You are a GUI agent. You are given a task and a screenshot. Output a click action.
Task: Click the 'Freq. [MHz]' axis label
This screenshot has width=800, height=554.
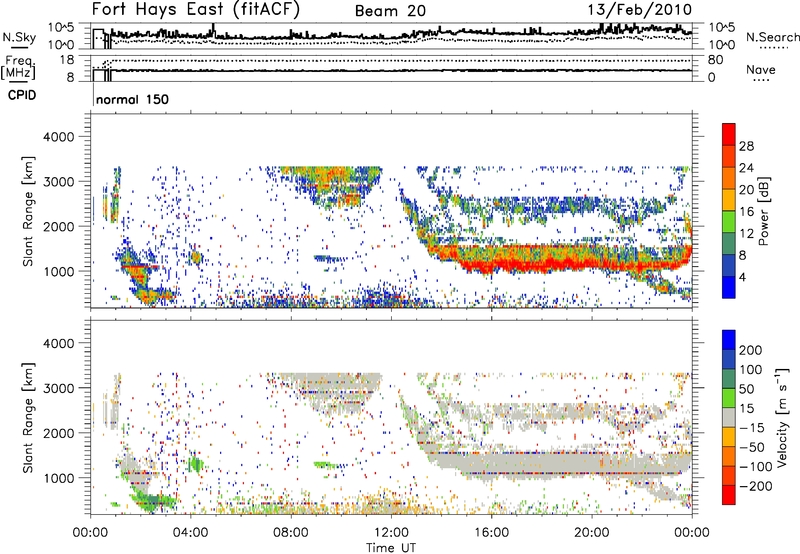click(18, 67)
